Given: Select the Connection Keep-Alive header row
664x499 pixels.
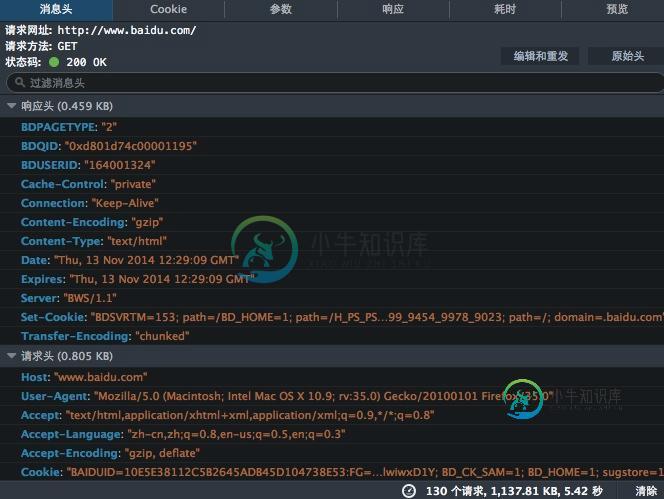Looking at the screenshot, I should point(332,203).
